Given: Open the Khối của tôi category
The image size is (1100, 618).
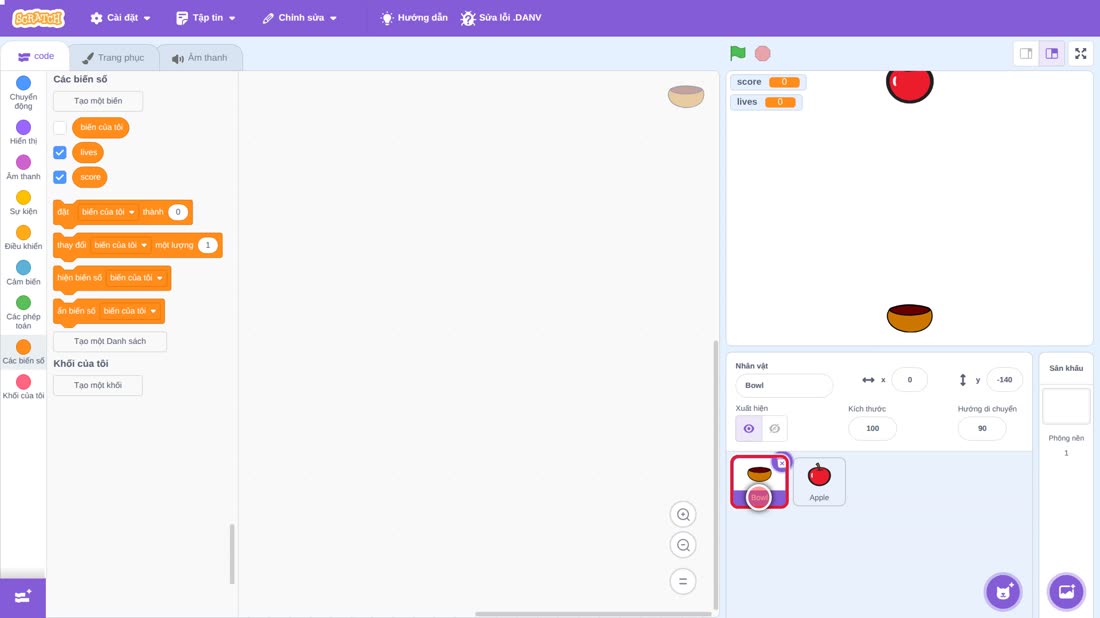Looking at the screenshot, I should (23, 387).
